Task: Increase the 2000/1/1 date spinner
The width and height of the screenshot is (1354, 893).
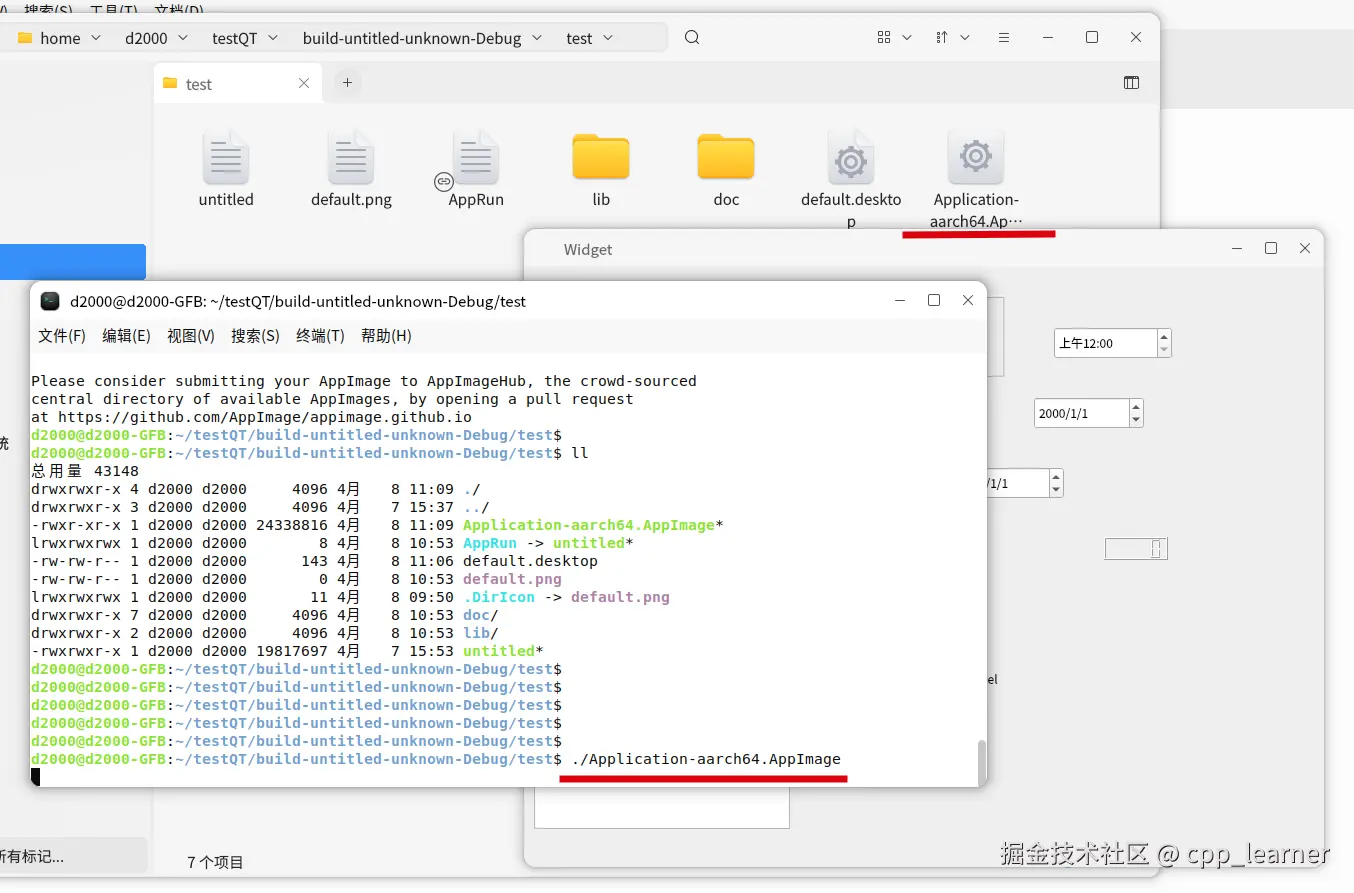Action: pyautogui.click(x=1136, y=406)
